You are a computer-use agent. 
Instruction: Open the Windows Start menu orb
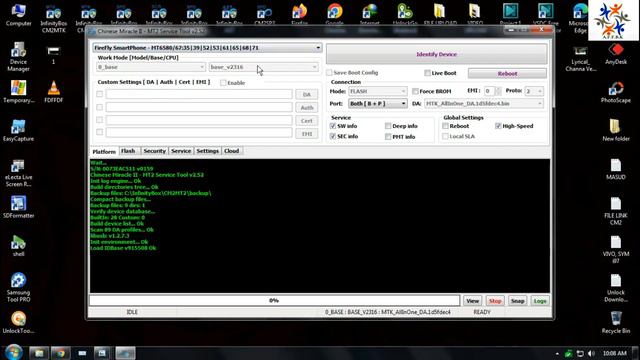pyautogui.click(x=14, y=352)
